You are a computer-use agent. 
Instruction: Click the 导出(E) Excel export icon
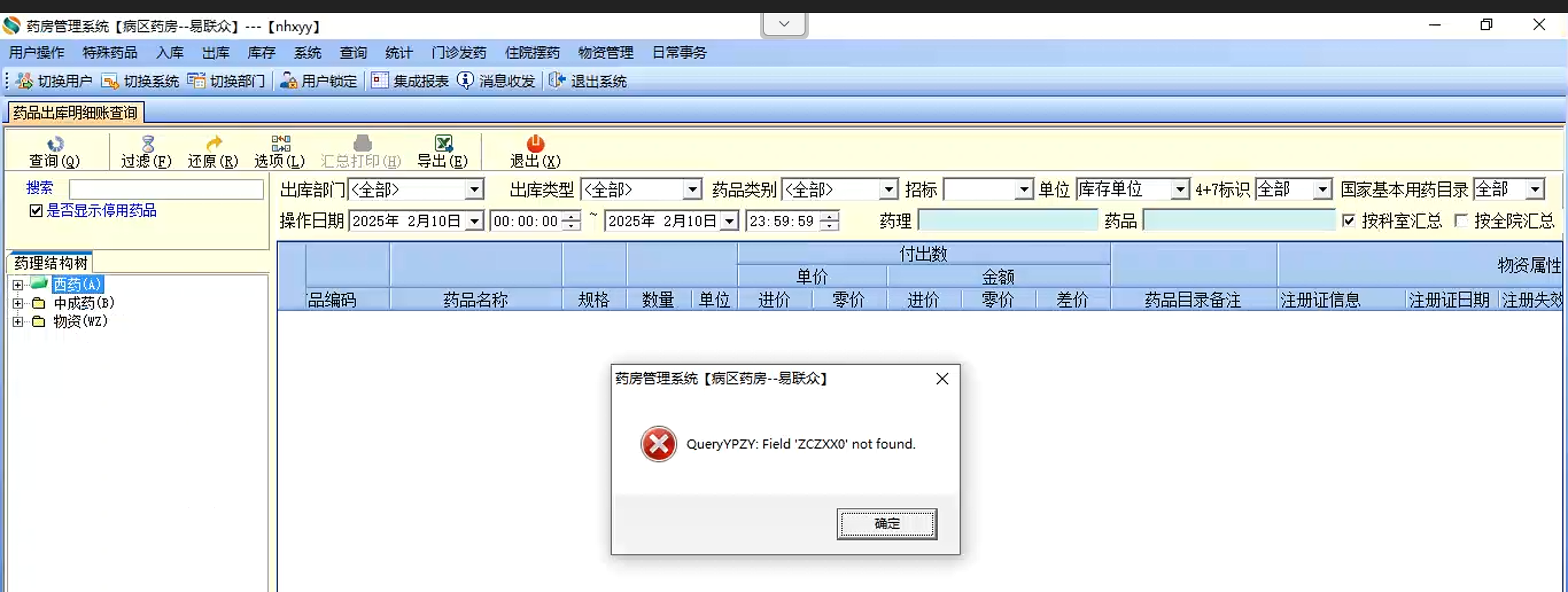pos(443,144)
